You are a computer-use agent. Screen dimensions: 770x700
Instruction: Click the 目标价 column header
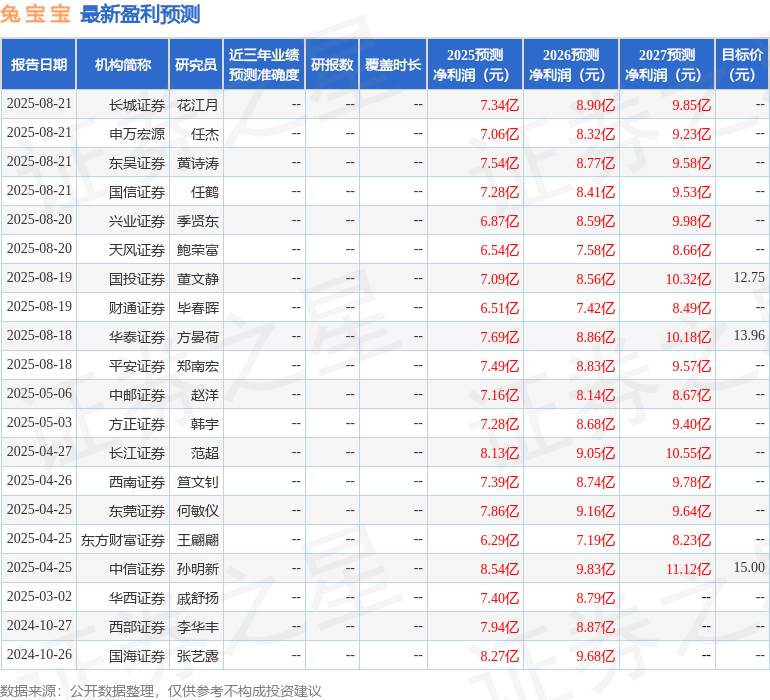pos(742,64)
